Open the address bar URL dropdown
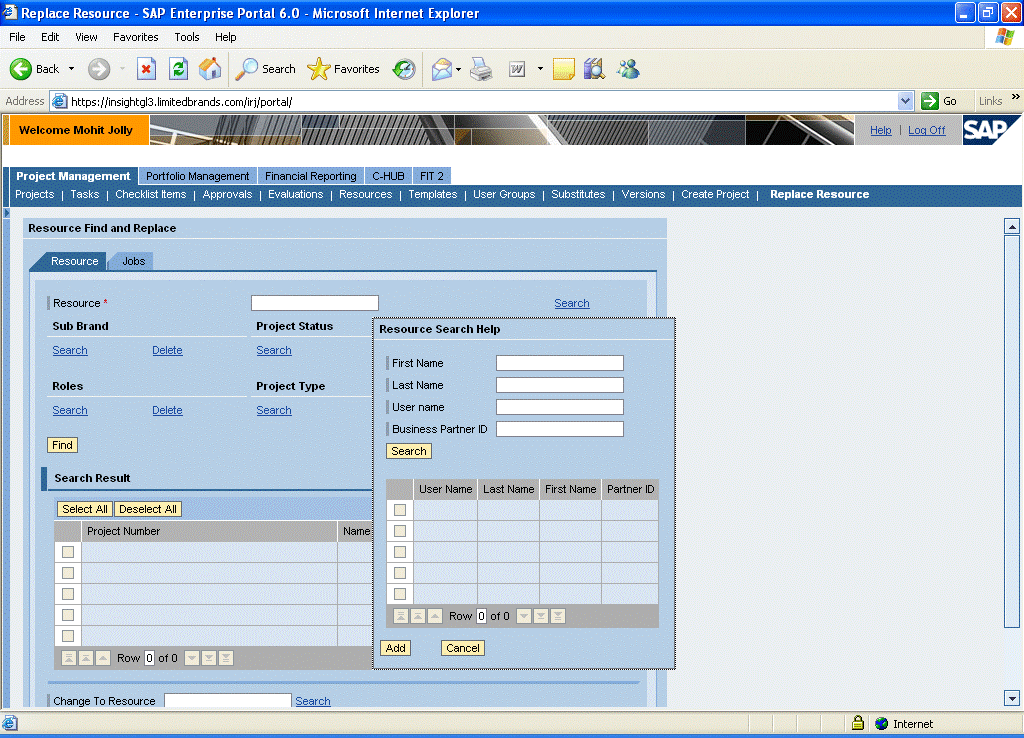1024x738 pixels. click(905, 101)
